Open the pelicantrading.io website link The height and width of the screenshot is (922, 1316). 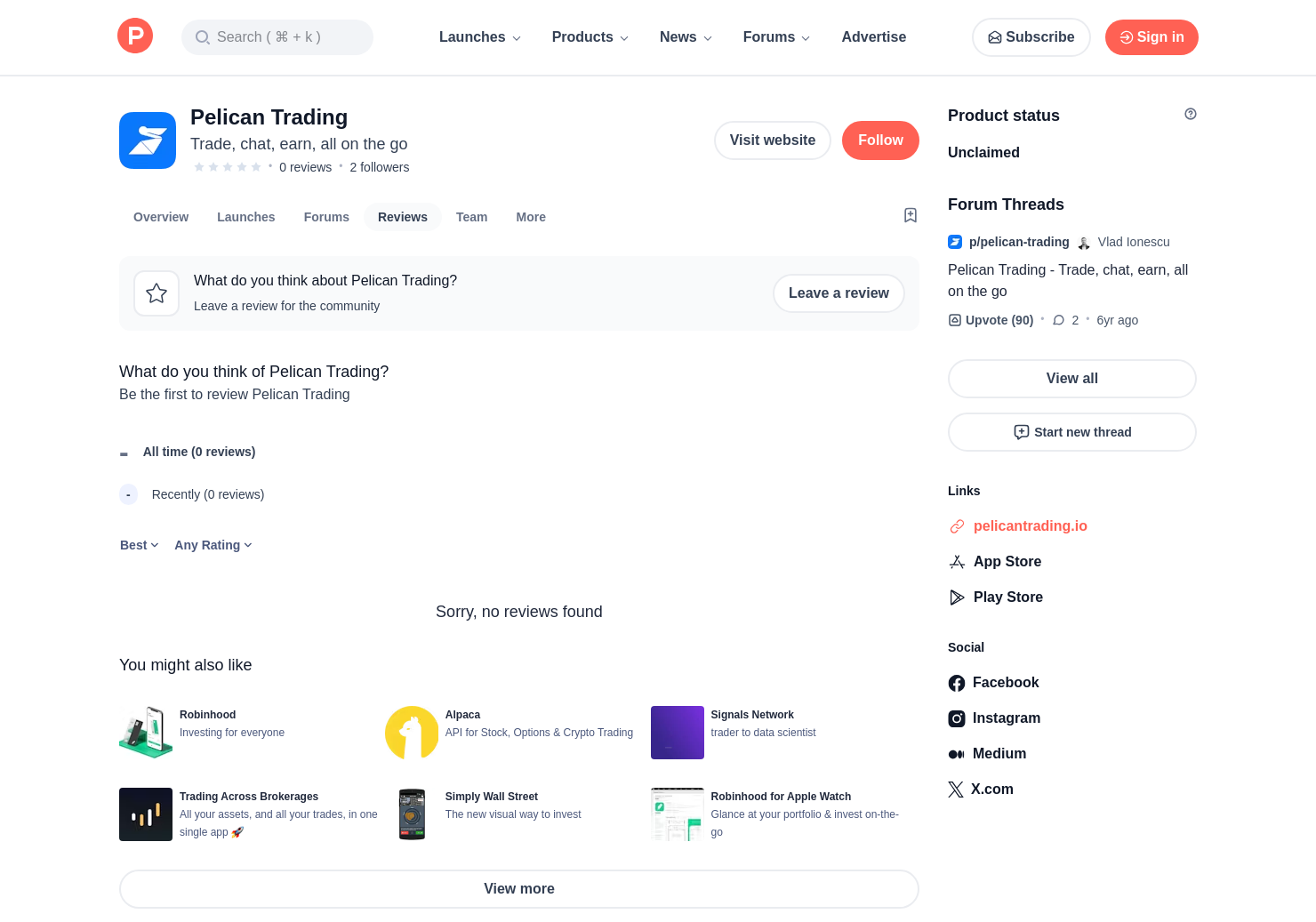1030,526
